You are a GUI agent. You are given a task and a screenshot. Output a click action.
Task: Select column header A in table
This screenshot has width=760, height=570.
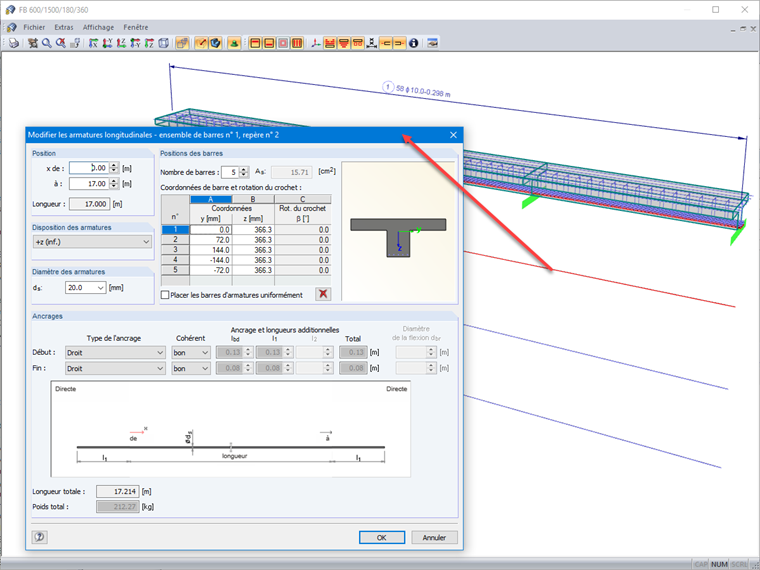point(211,199)
